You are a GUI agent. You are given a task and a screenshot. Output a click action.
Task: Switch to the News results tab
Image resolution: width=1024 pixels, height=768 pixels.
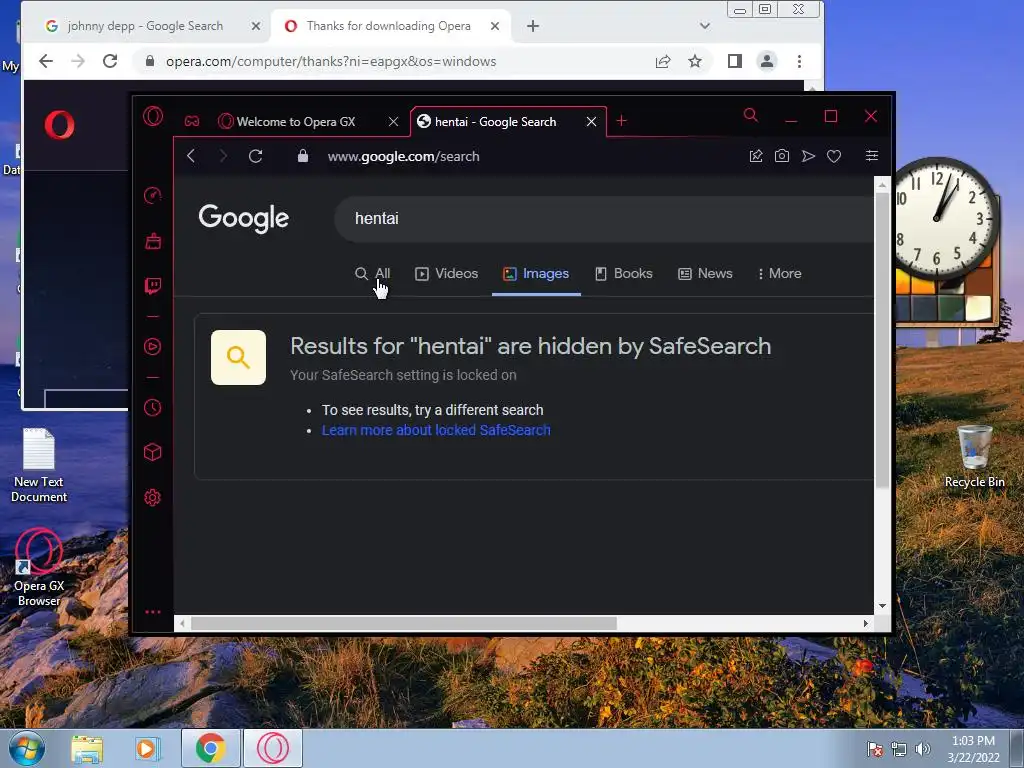(x=705, y=274)
